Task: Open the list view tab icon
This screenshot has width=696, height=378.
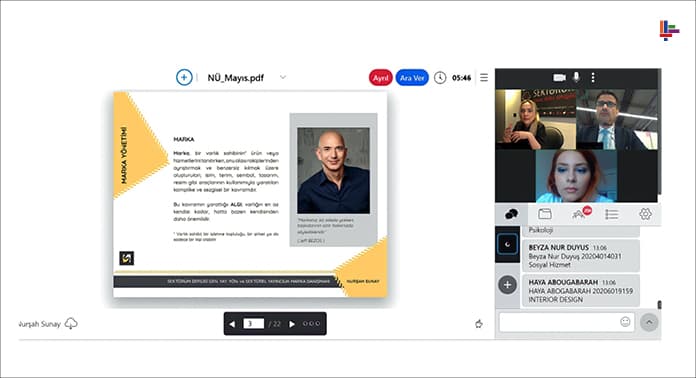Action: click(x=612, y=214)
